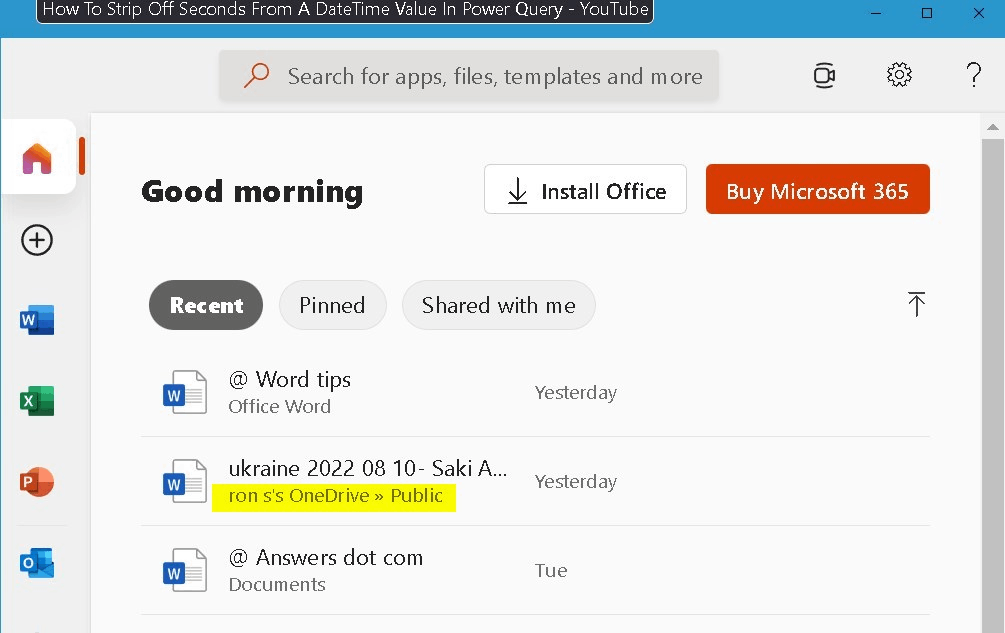Click Documents location under Answers dot com

(x=277, y=584)
